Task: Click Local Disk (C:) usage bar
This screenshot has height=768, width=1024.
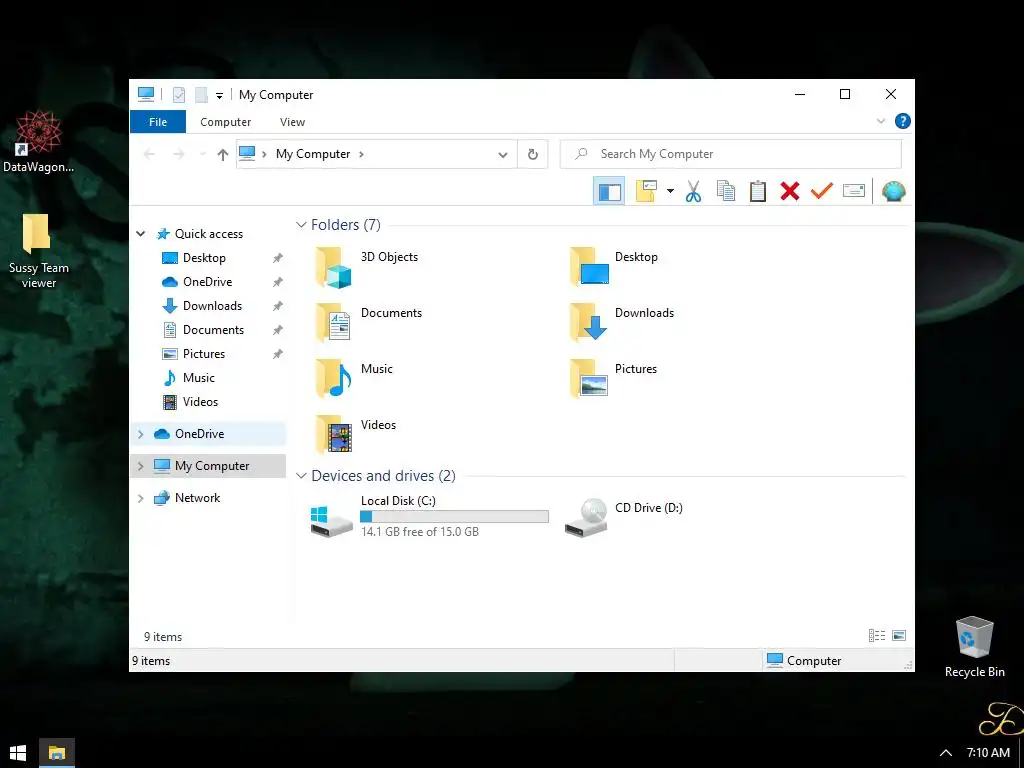Action: tap(455, 517)
